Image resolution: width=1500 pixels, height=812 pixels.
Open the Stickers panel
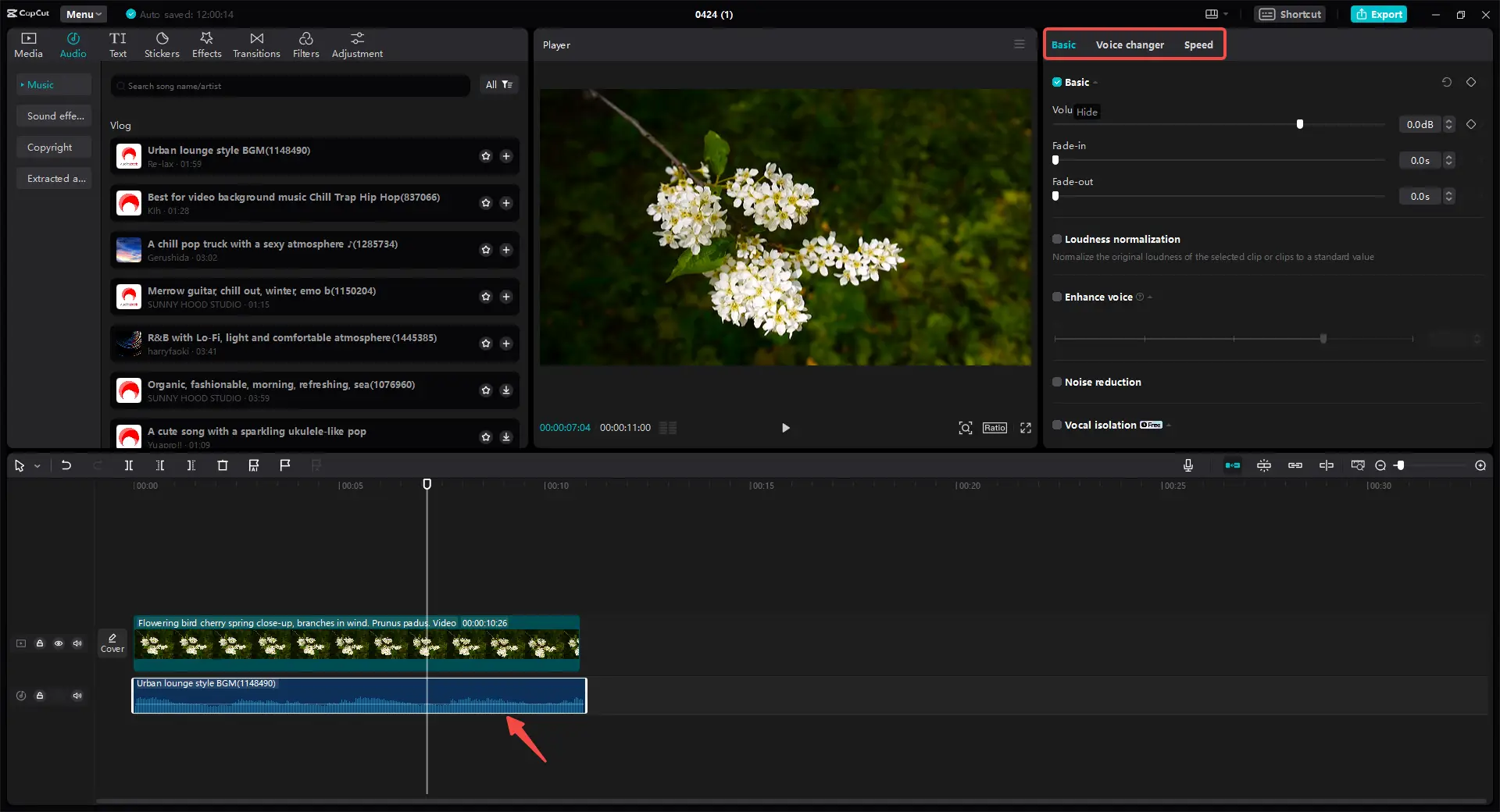162,44
